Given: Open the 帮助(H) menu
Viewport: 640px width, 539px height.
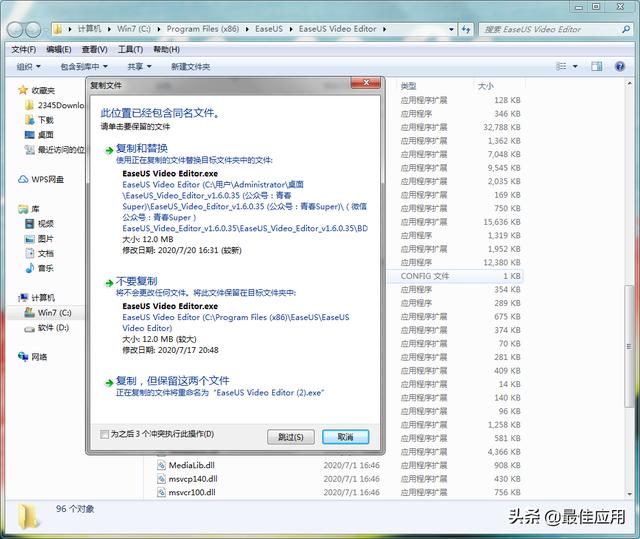Looking at the screenshot, I should click(166, 50).
